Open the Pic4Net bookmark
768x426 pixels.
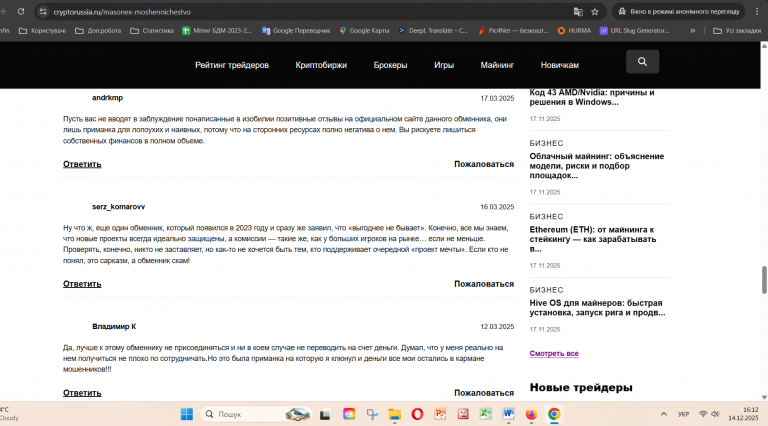pyautogui.click(x=513, y=30)
